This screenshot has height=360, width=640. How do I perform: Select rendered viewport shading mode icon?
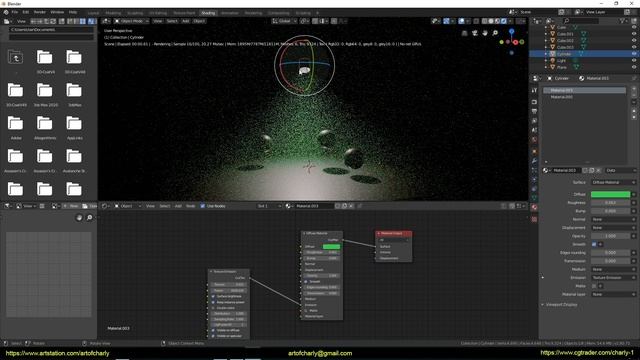[x=504, y=21]
